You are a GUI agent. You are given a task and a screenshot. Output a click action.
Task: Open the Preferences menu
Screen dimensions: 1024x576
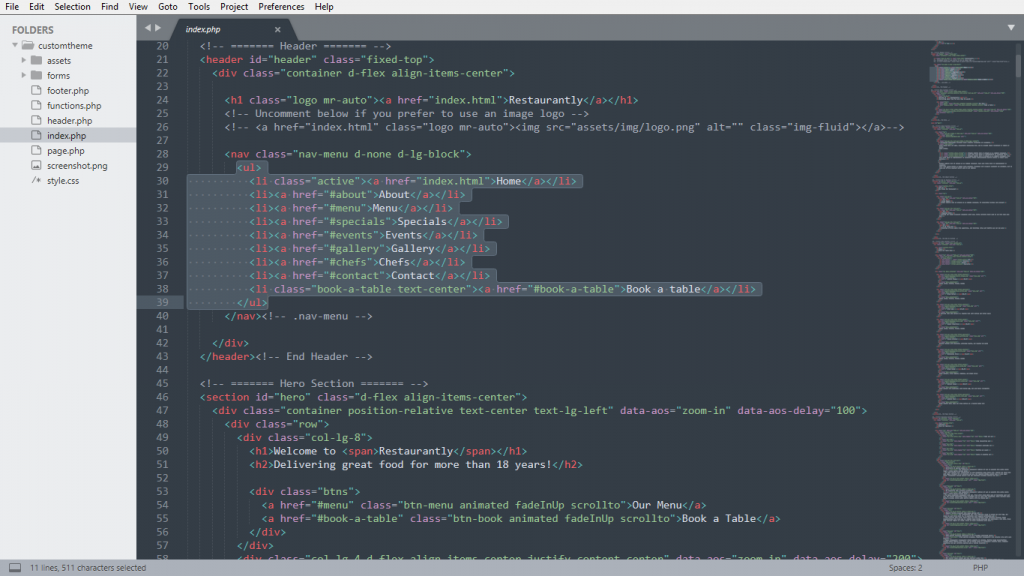(281, 7)
